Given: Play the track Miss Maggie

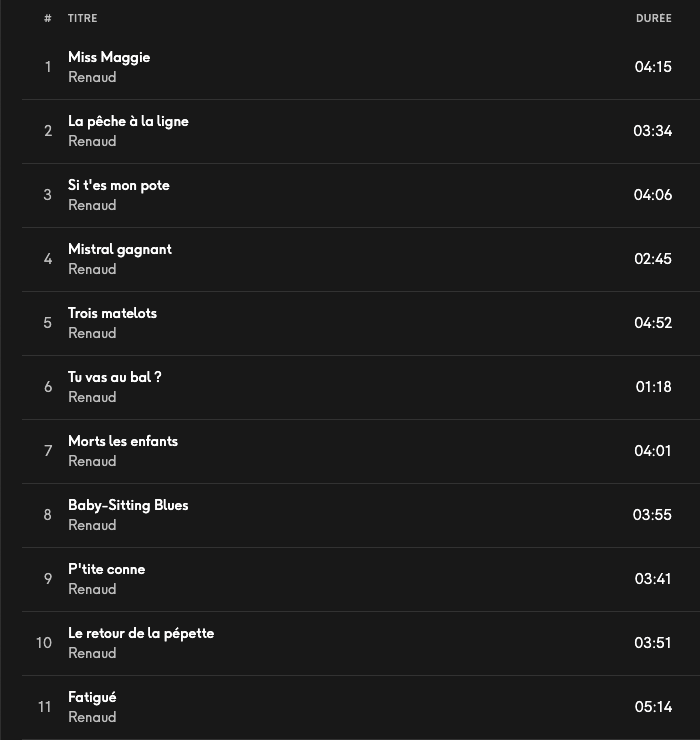Looking at the screenshot, I should tap(109, 58).
